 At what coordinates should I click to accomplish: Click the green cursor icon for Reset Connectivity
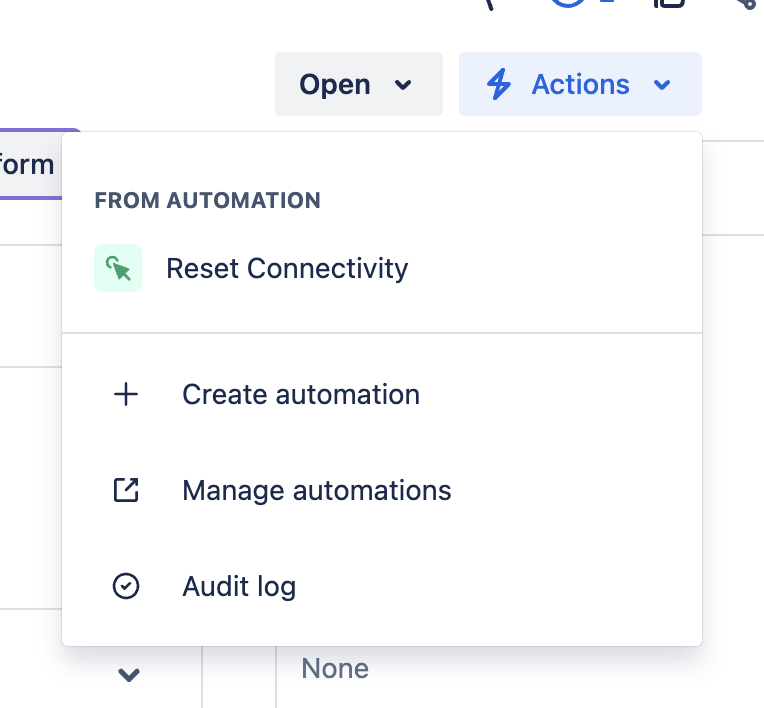pyautogui.click(x=118, y=268)
